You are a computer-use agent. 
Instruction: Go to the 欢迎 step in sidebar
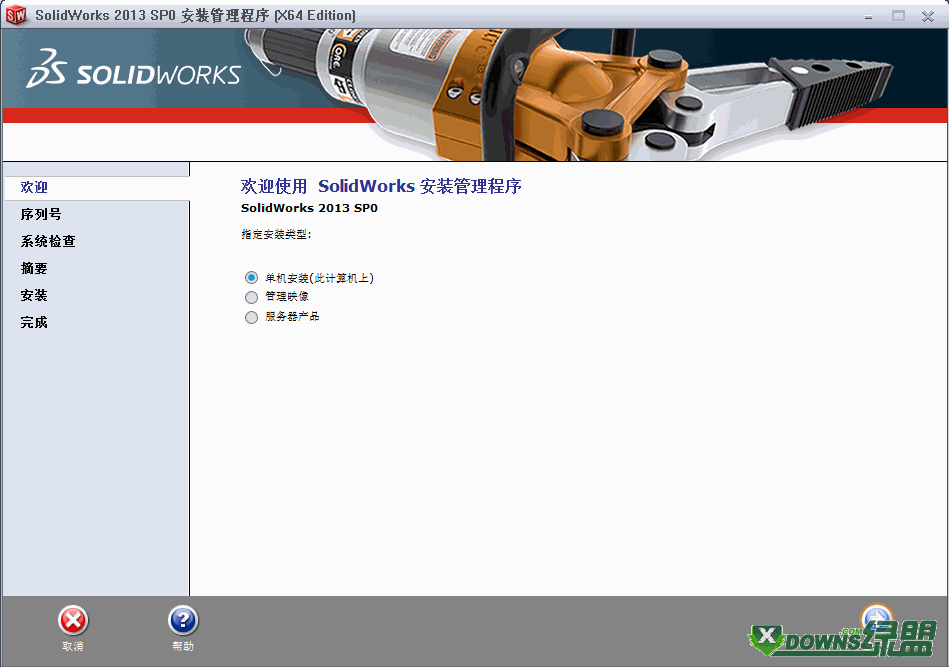pyautogui.click(x=34, y=187)
